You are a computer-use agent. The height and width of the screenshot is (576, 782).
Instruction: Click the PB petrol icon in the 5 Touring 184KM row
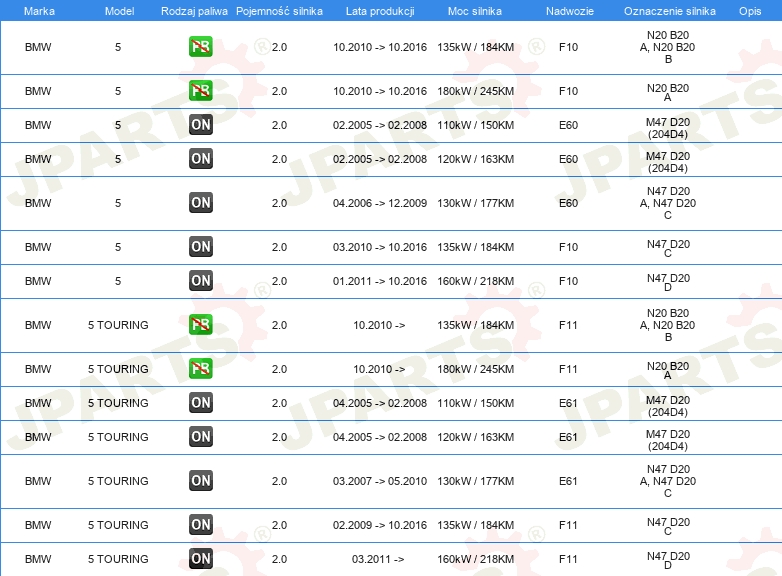tap(200, 325)
